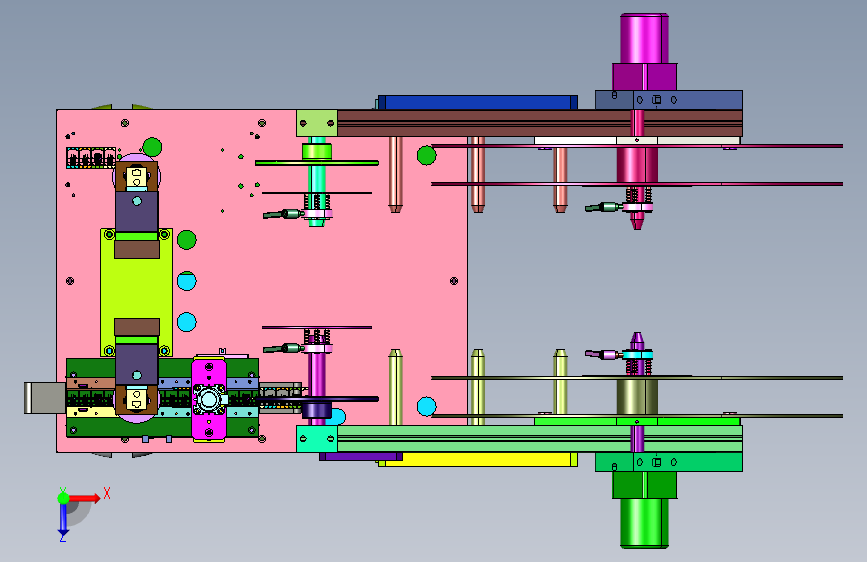Click the blue Z axis arrow of the triad
Viewport: 867px width, 562px height.
click(63, 520)
